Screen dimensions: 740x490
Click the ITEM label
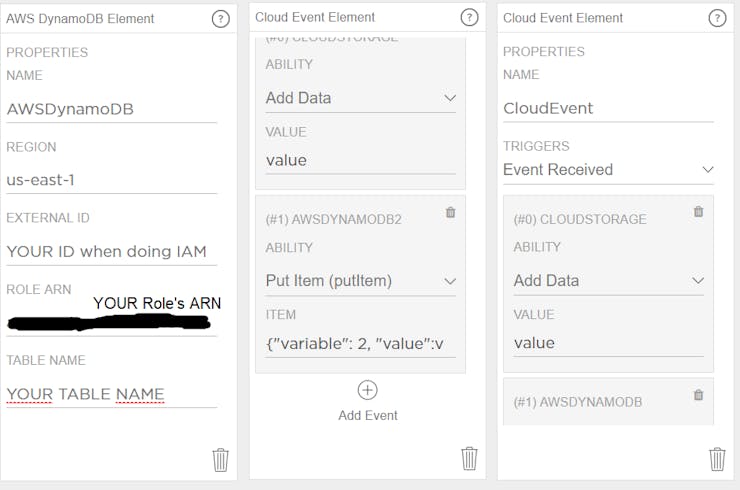(280, 315)
